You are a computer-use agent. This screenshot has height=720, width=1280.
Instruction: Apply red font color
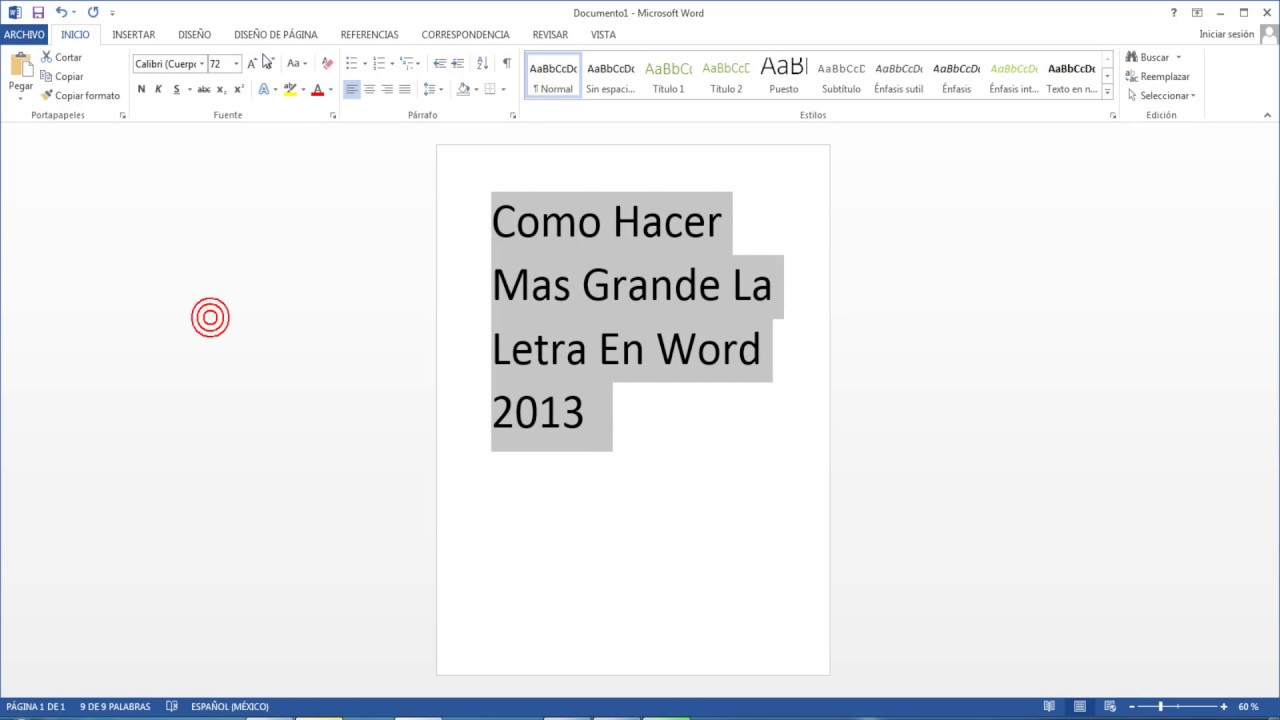click(318, 89)
